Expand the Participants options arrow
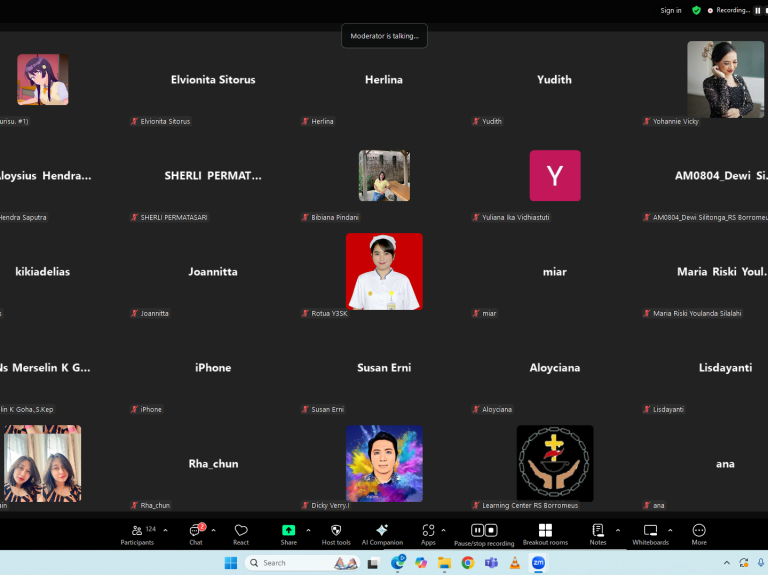This screenshot has width=768, height=575. tap(165, 530)
